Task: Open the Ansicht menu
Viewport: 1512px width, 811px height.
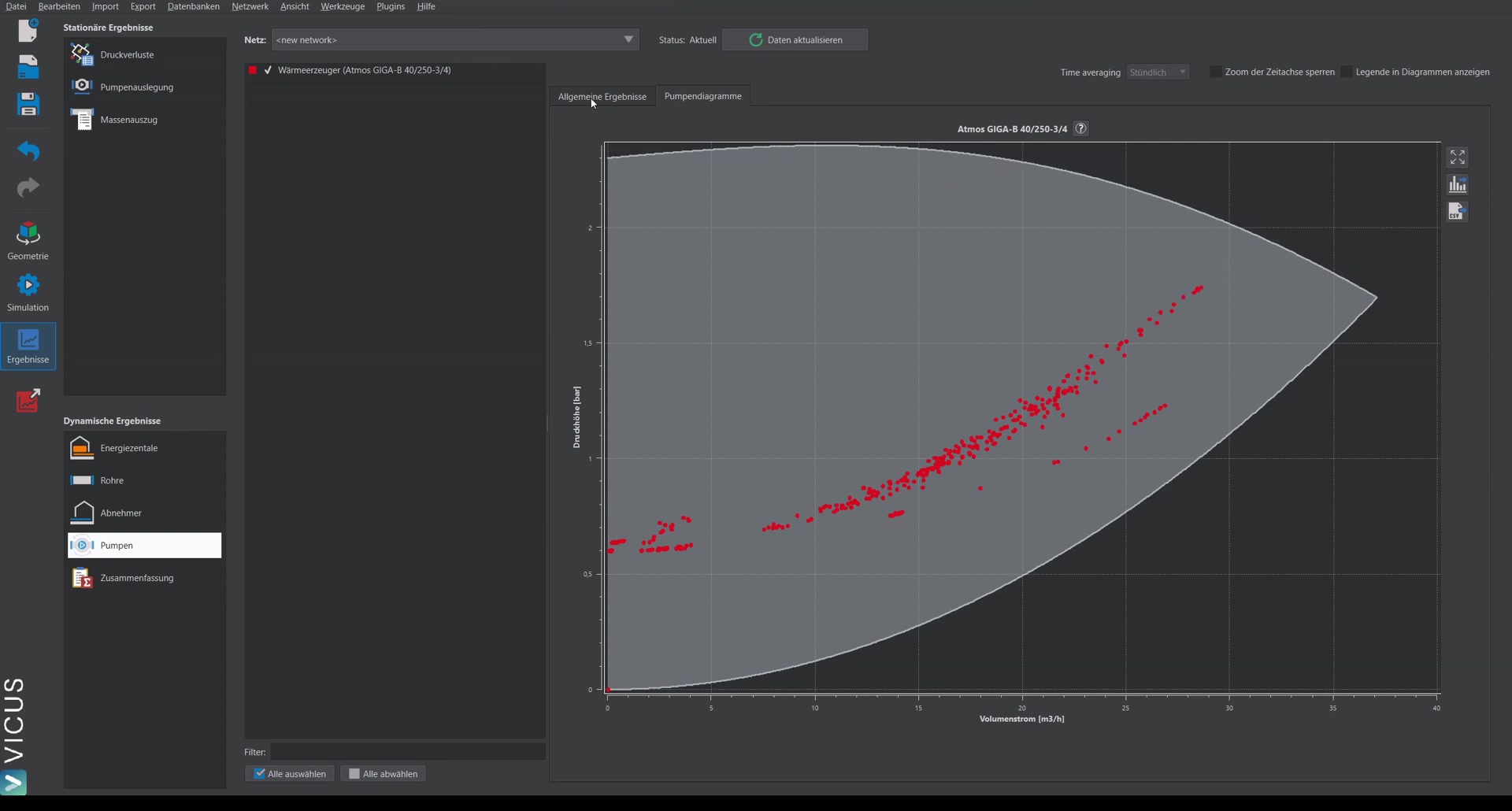Action: (295, 6)
